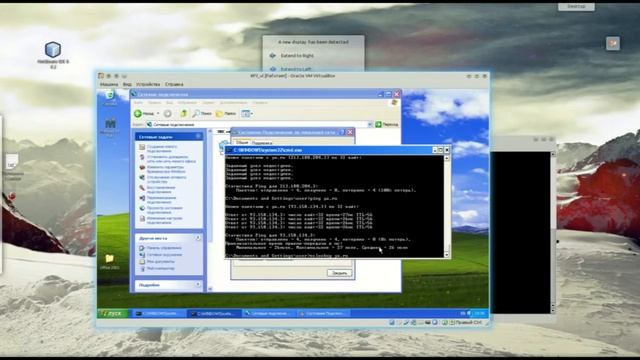Open Мои документы in Другие места
This screenshot has width=640, height=360.
coord(160,262)
